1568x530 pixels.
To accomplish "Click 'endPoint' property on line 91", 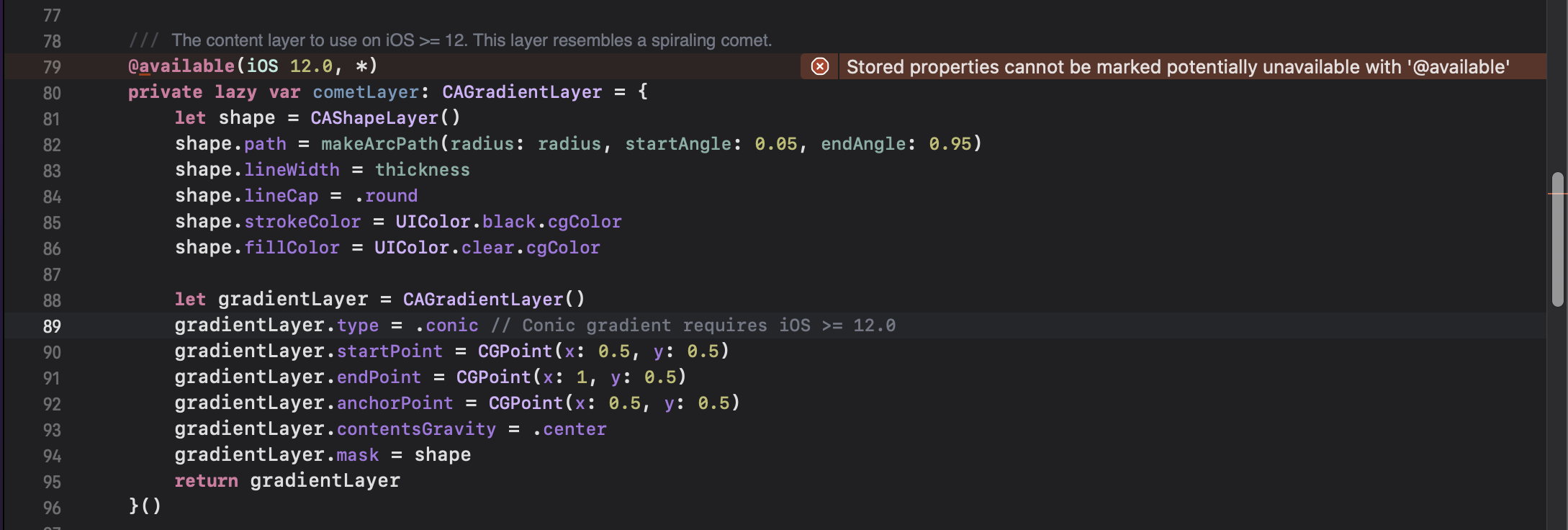I will (379, 377).
